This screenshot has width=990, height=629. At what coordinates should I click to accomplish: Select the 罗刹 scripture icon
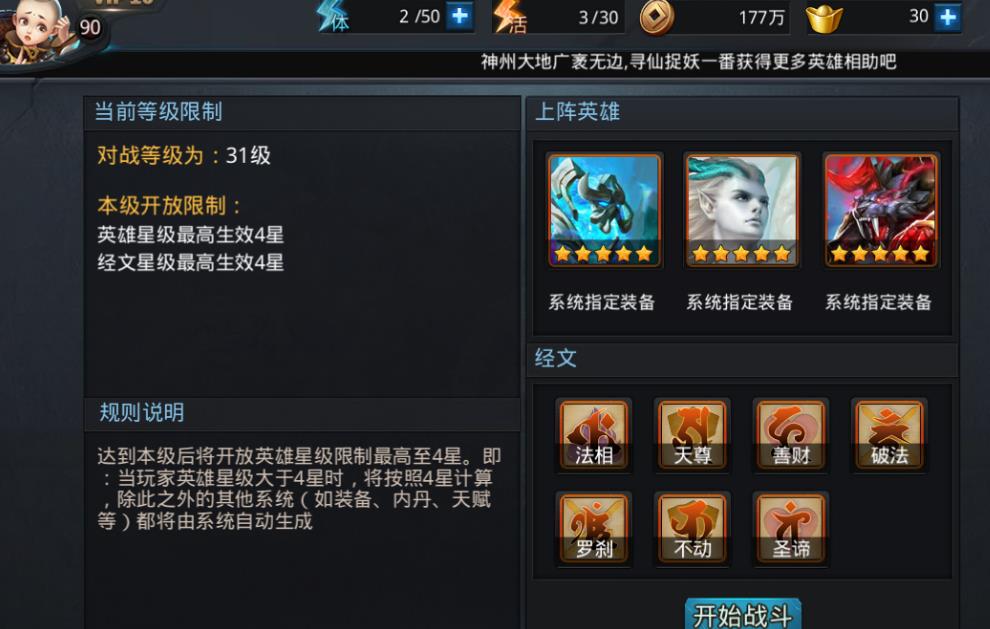tap(593, 529)
